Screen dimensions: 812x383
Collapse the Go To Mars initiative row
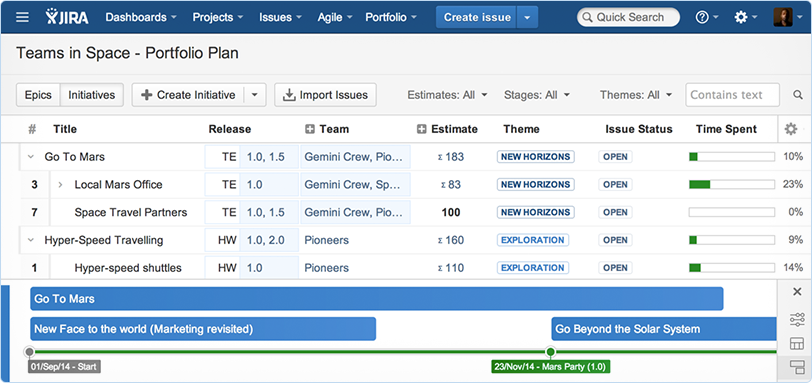(x=31, y=157)
